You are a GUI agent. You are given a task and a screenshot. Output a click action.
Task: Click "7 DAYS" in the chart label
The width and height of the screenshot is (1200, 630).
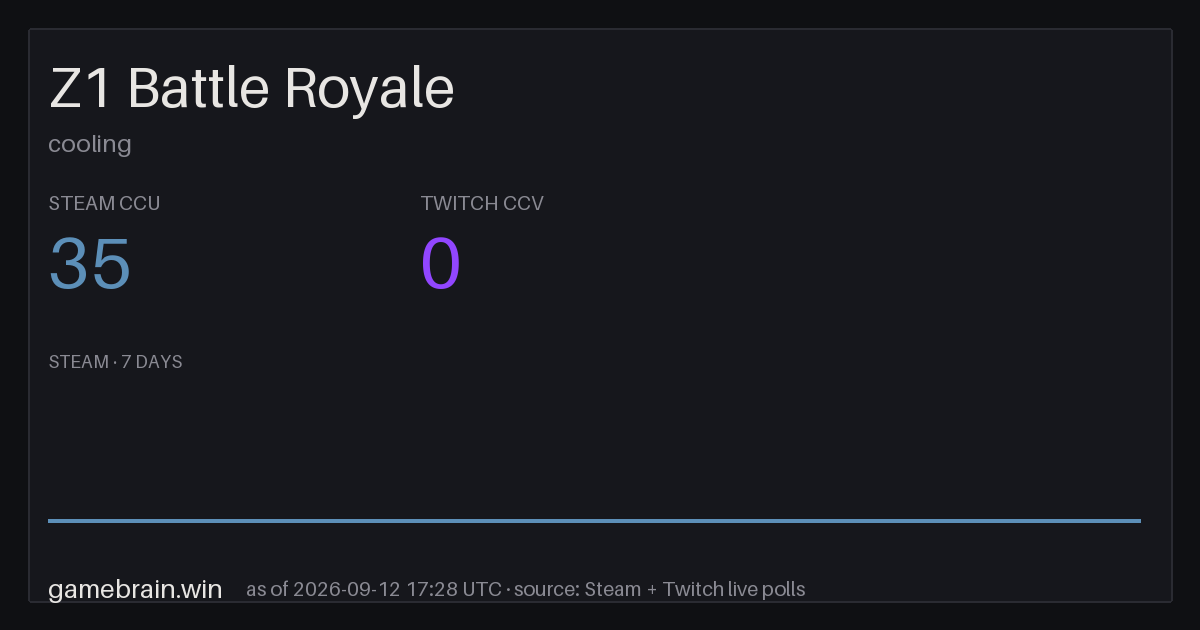[x=152, y=362]
